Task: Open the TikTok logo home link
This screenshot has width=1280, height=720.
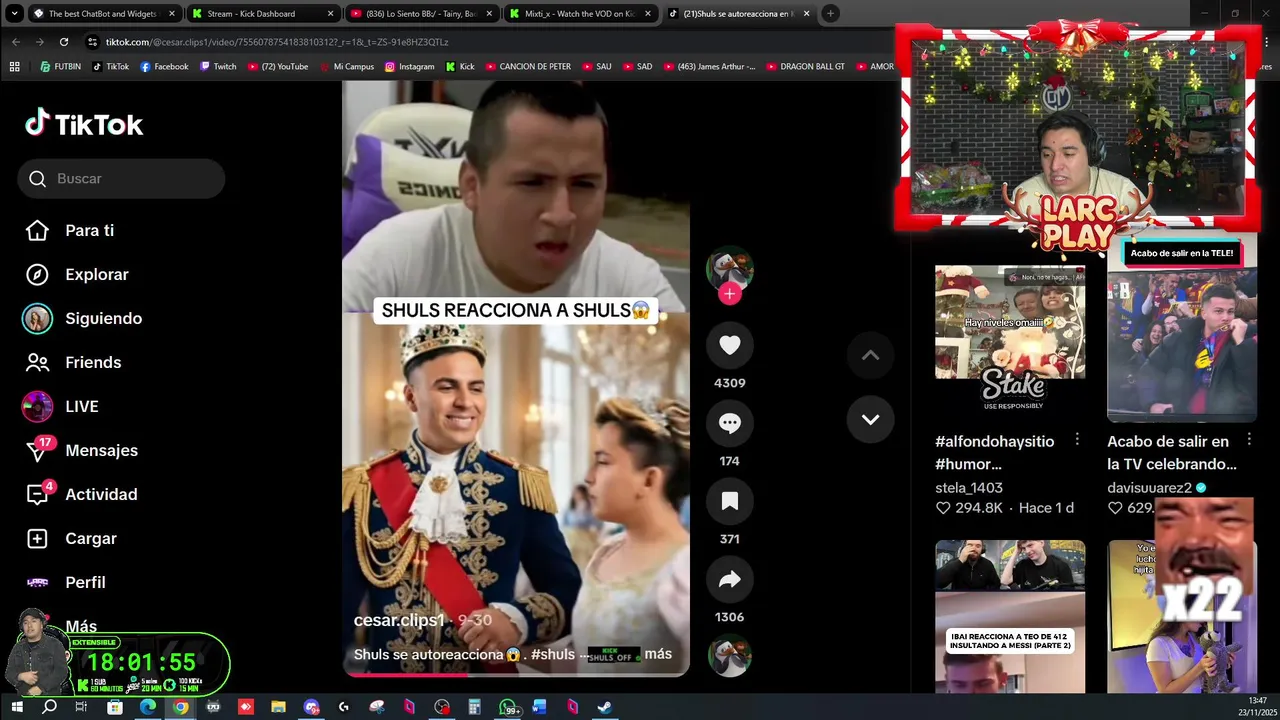Action: coord(84,124)
